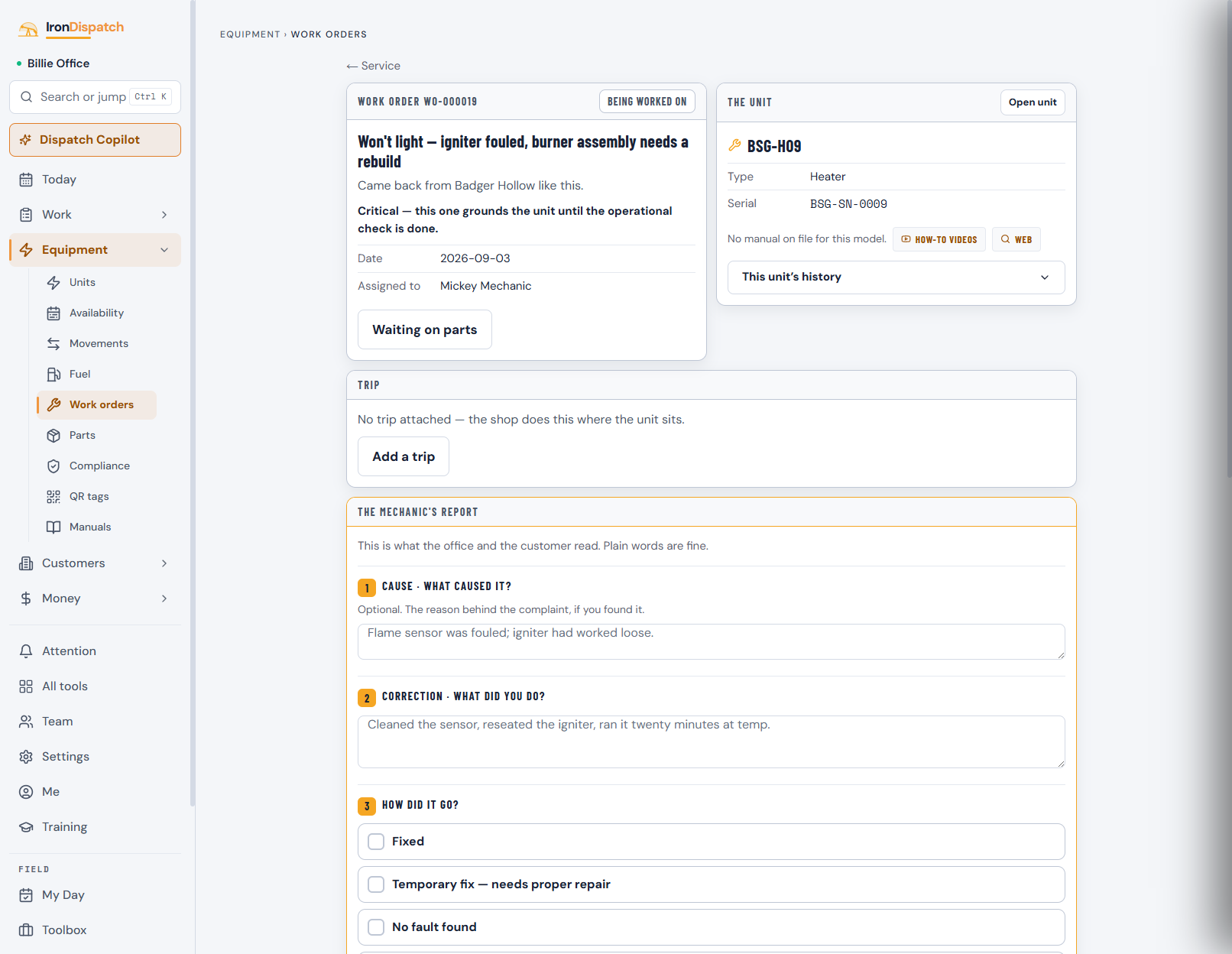Click the Fuel pump icon in the sidebar

point(53,375)
